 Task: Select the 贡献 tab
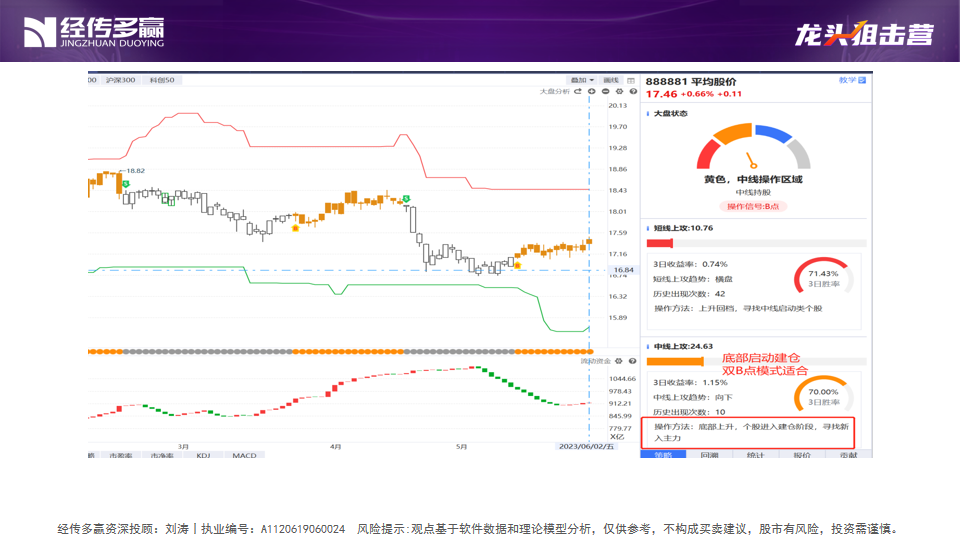(849, 455)
